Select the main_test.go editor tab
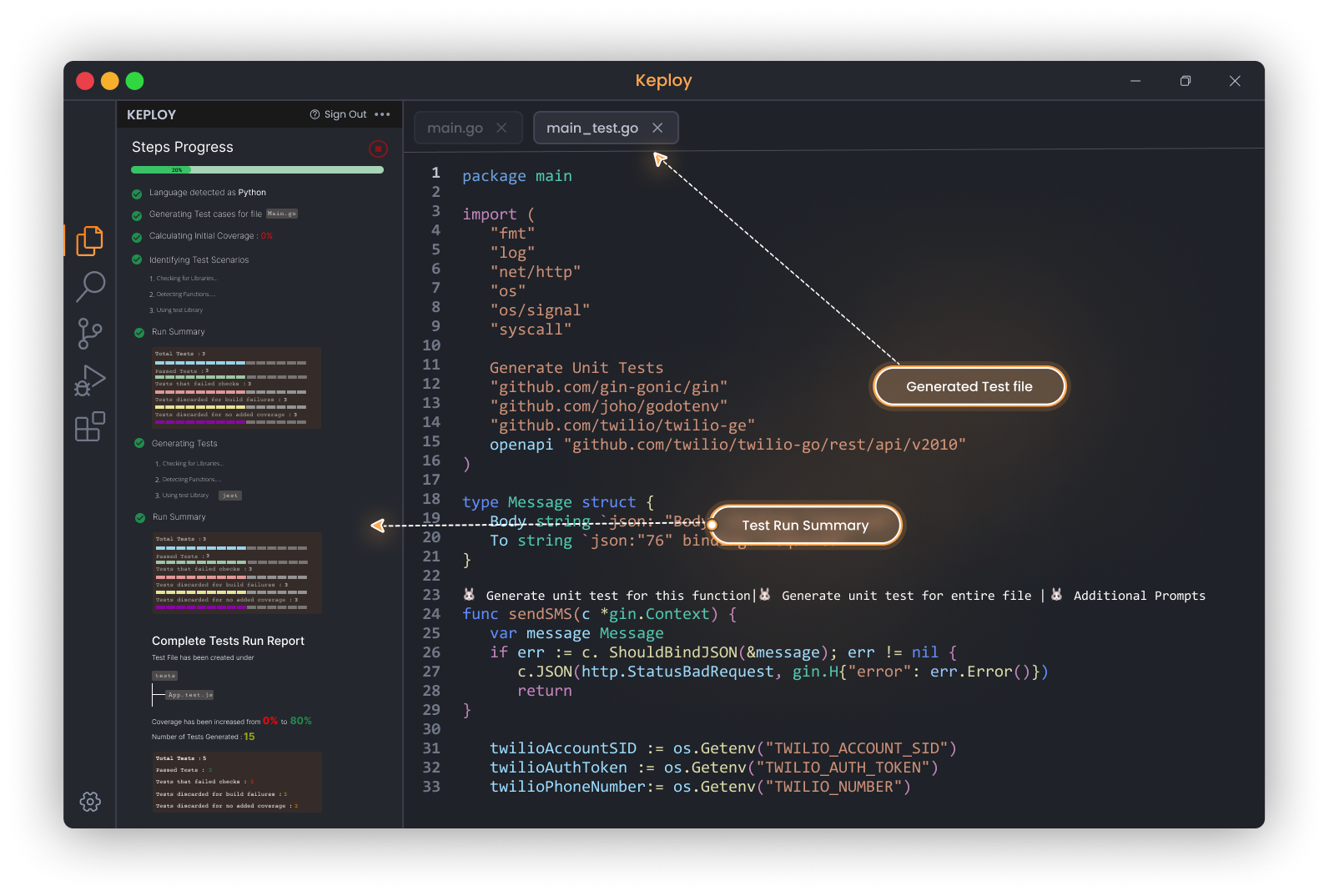The width and height of the screenshot is (1329, 896). (x=606, y=128)
